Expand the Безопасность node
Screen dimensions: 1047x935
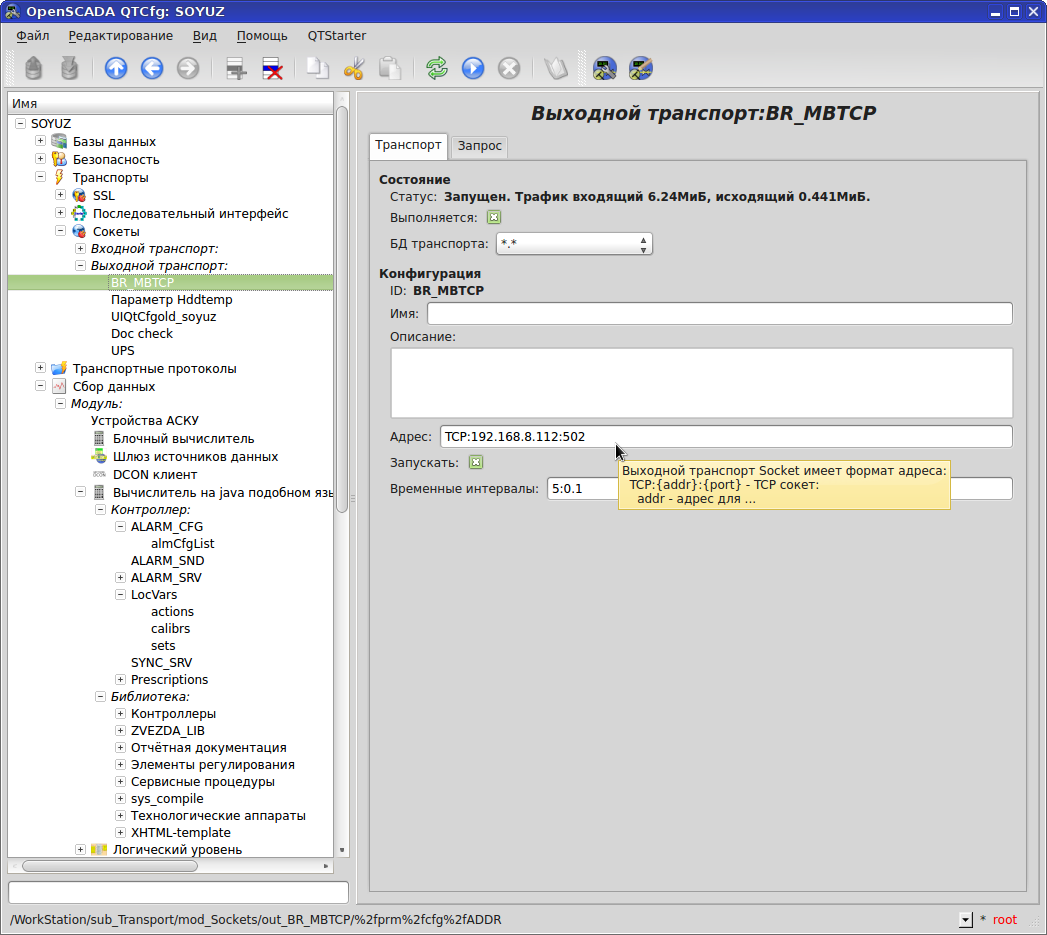(40, 159)
